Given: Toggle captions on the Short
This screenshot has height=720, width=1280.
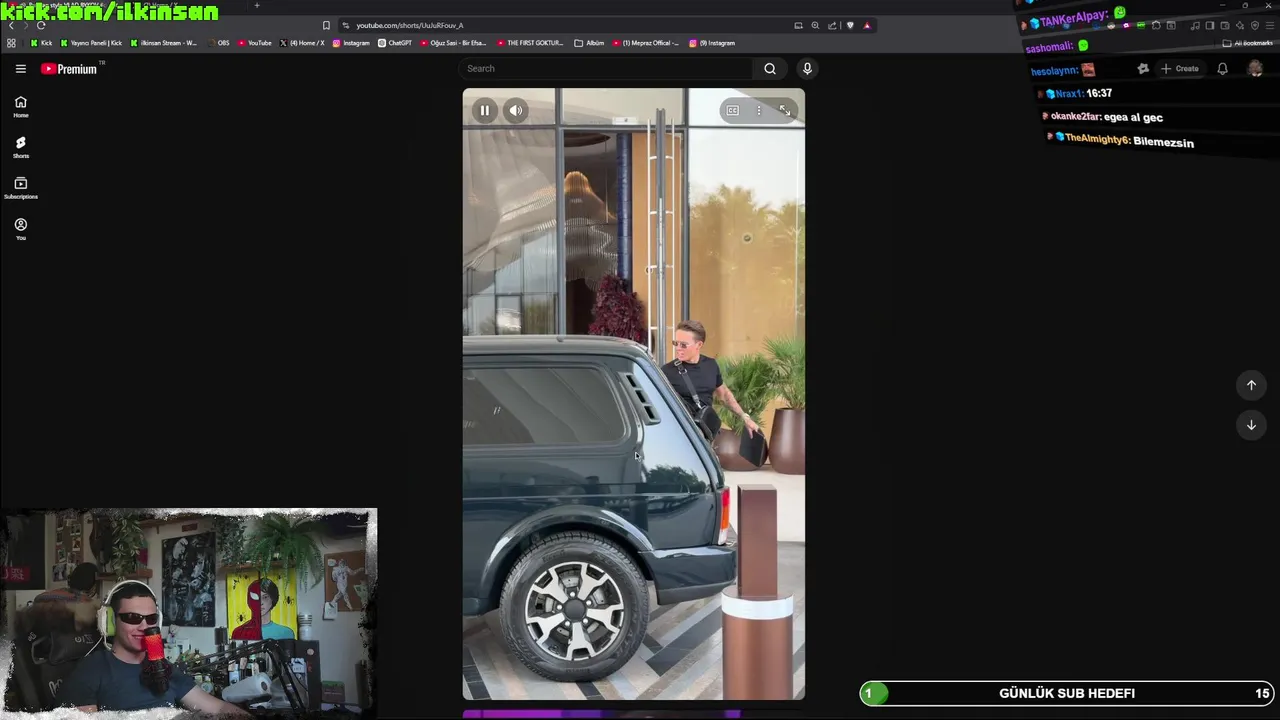Looking at the screenshot, I should (733, 111).
